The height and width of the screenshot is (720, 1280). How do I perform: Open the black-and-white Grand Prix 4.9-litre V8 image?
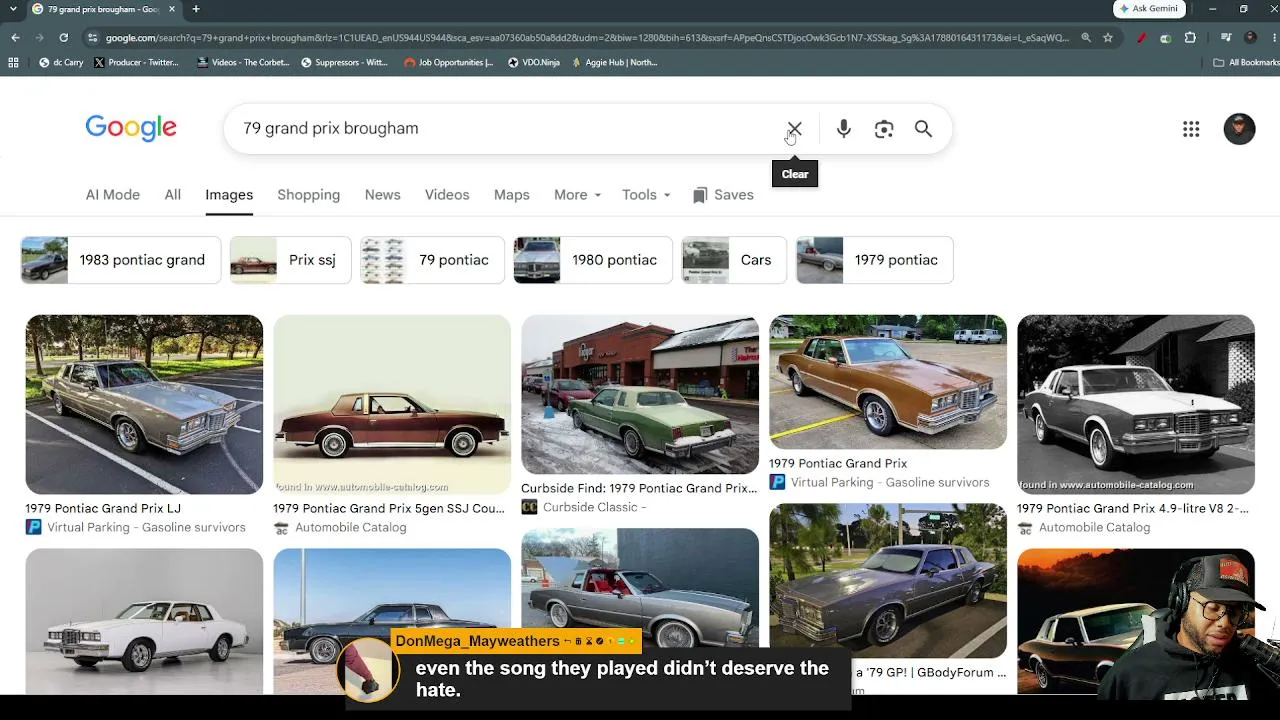1136,404
